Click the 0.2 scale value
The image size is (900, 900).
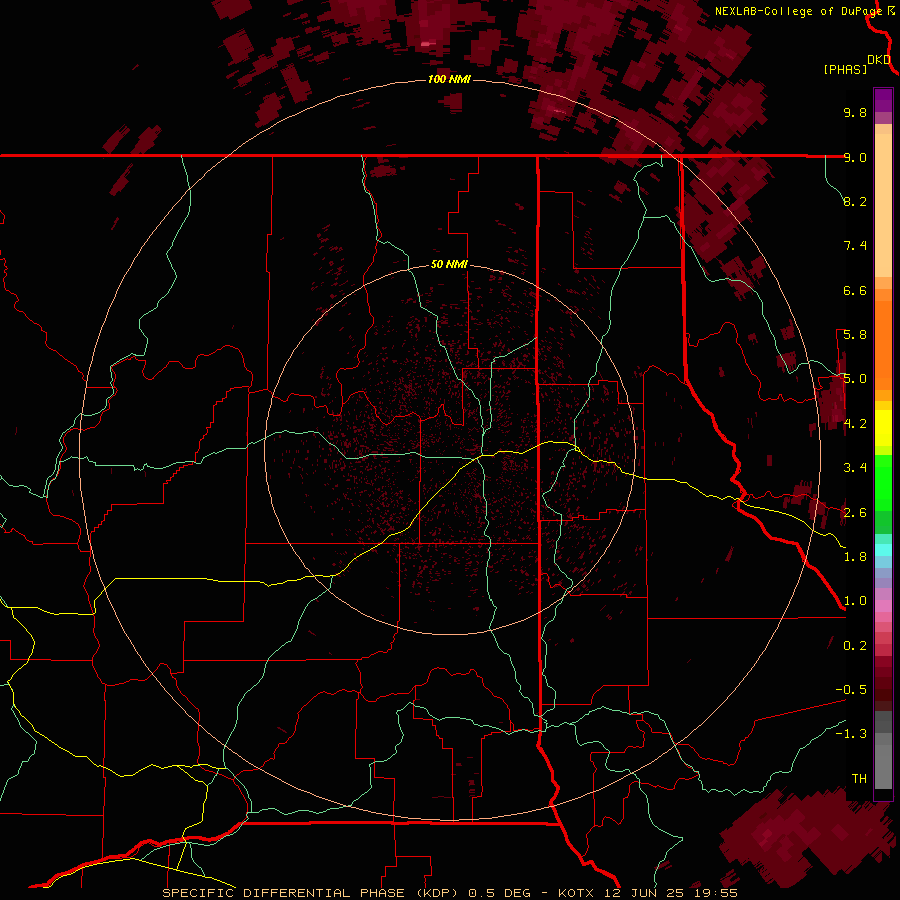coord(855,646)
